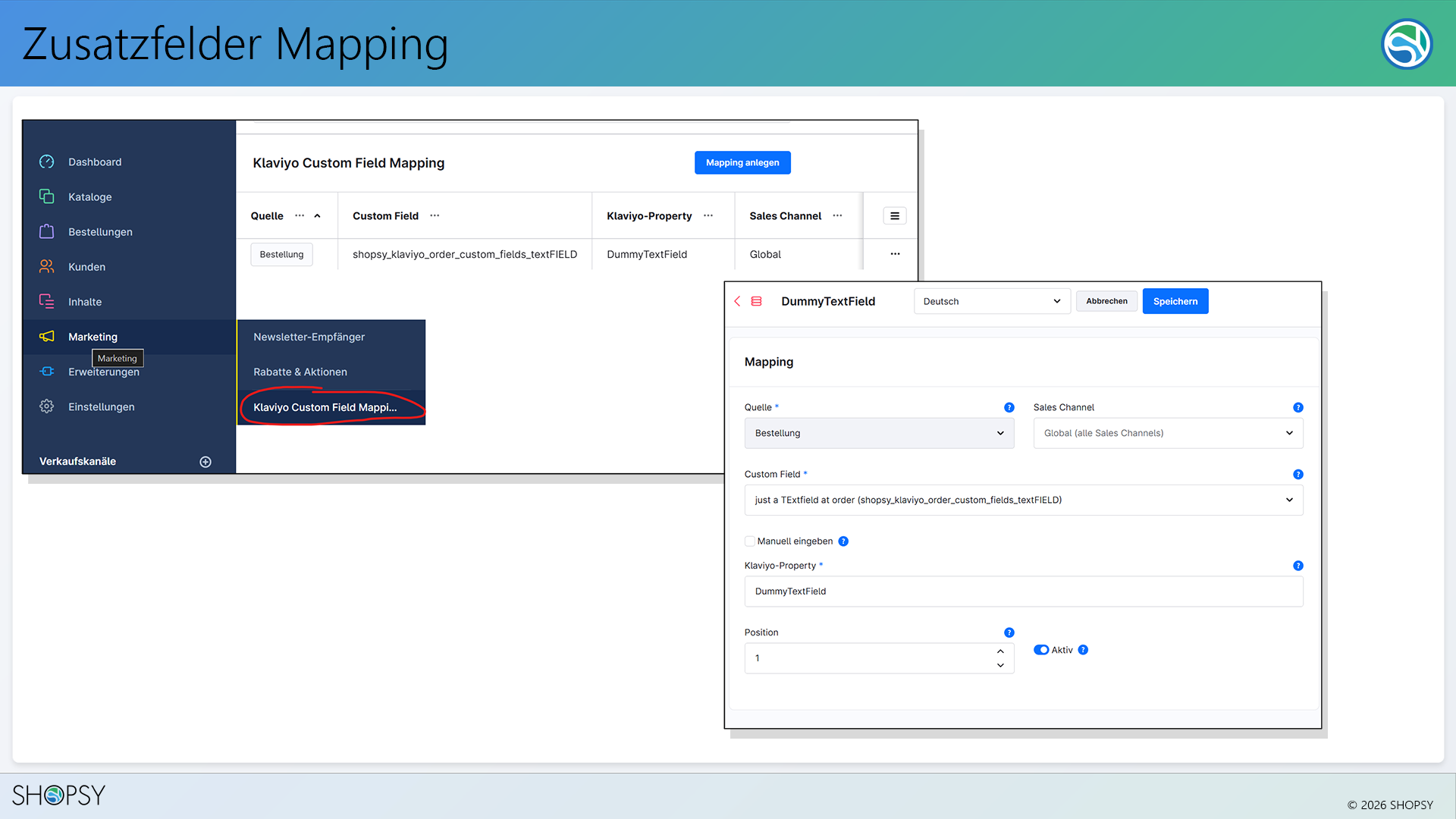
Task: Open the Klaviyo-Property column options dots
Action: click(708, 215)
